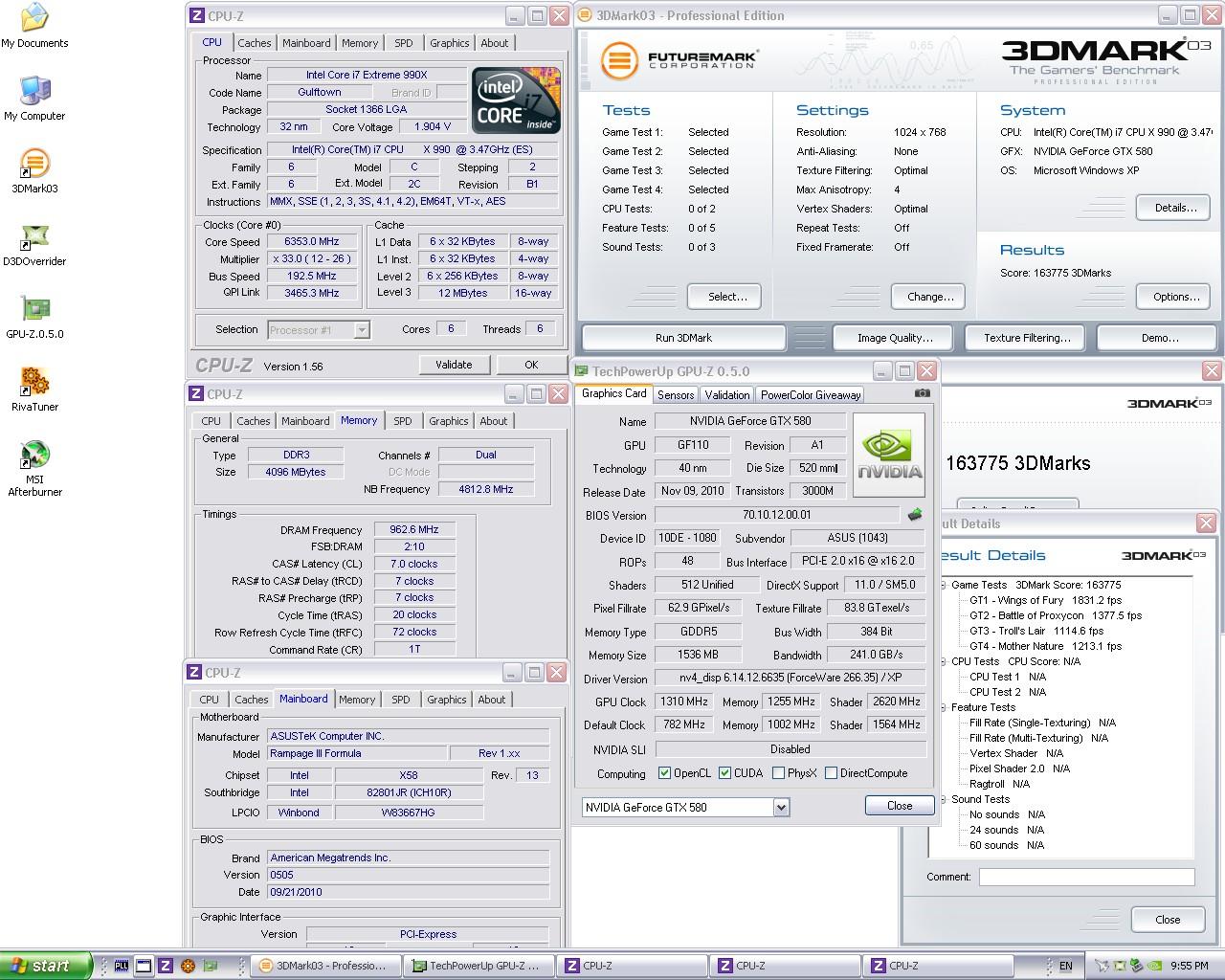Launch the RivaTuner desktop shortcut
Screen dimensions: 1225x980
[34, 390]
